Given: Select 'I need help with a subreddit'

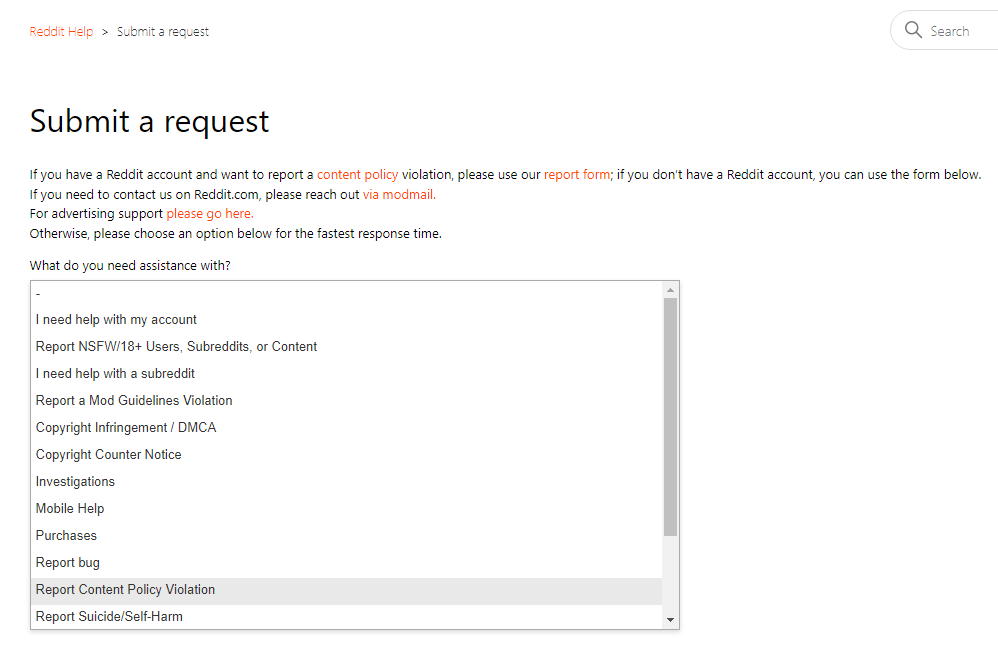Looking at the screenshot, I should click(x=346, y=374).
